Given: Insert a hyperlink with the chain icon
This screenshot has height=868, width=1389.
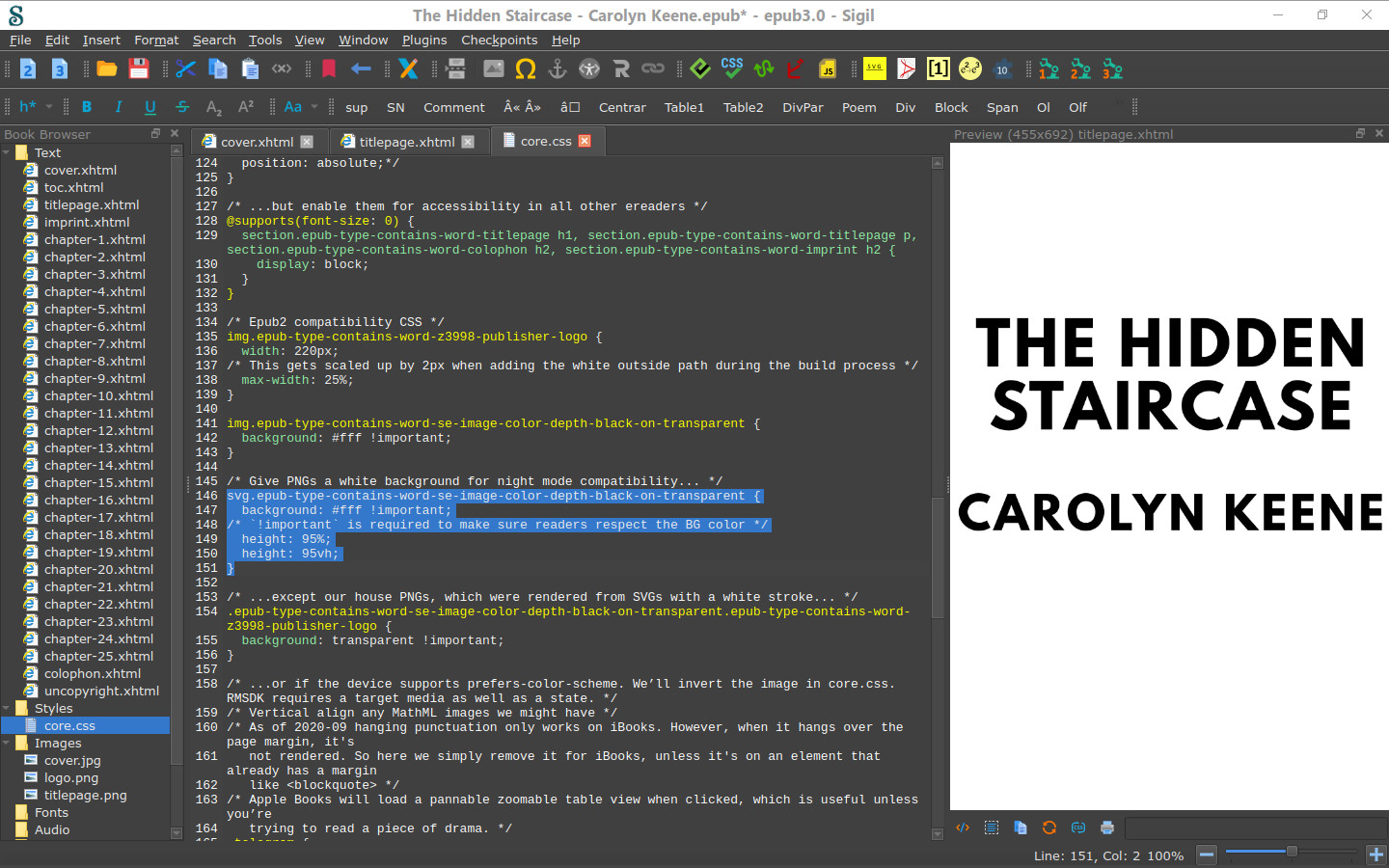Looking at the screenshot, I should click(653, 69).
